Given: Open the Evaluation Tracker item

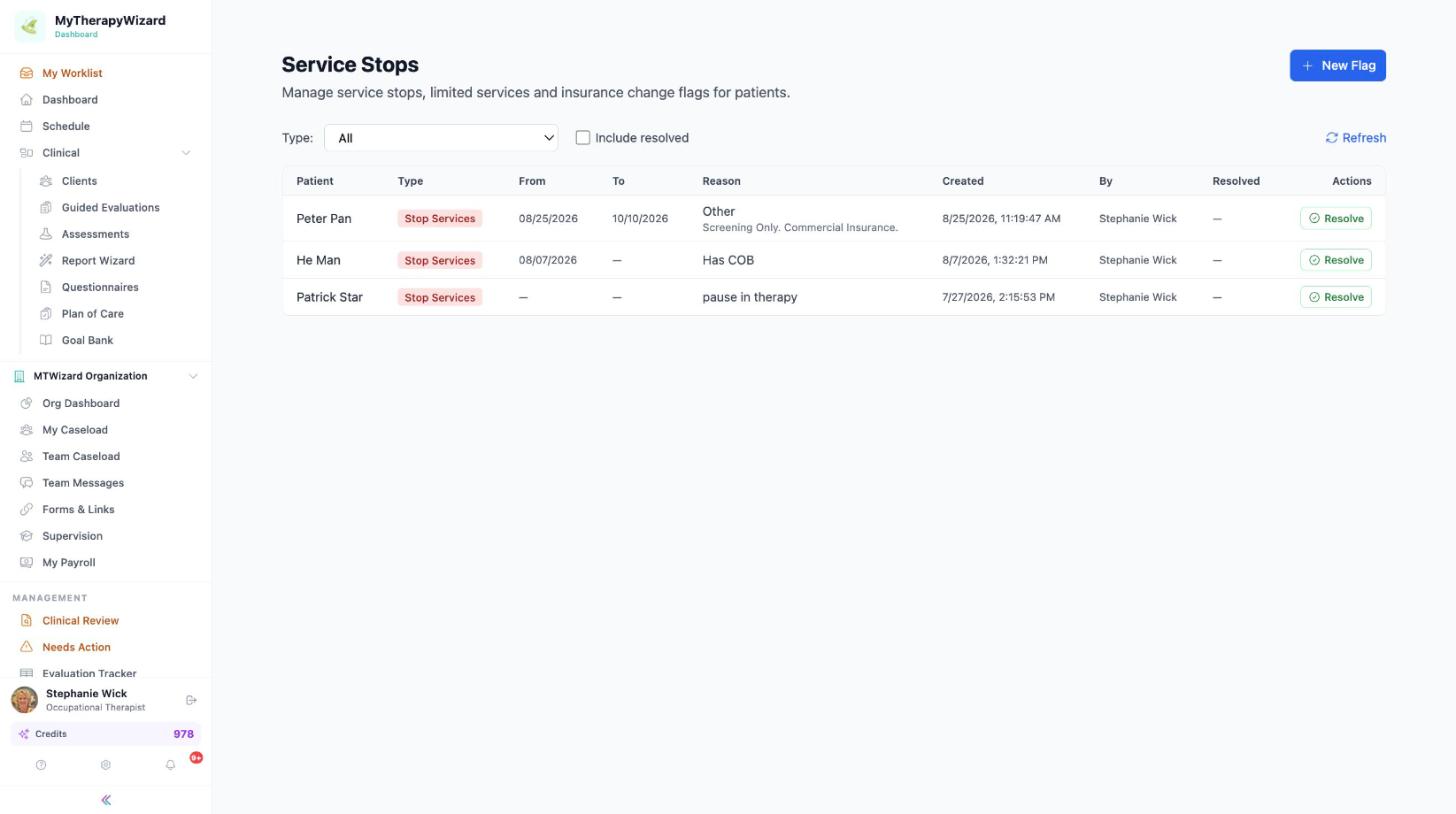Looking at the screenshot, I should pyautogui.click(x=89, y=673).
